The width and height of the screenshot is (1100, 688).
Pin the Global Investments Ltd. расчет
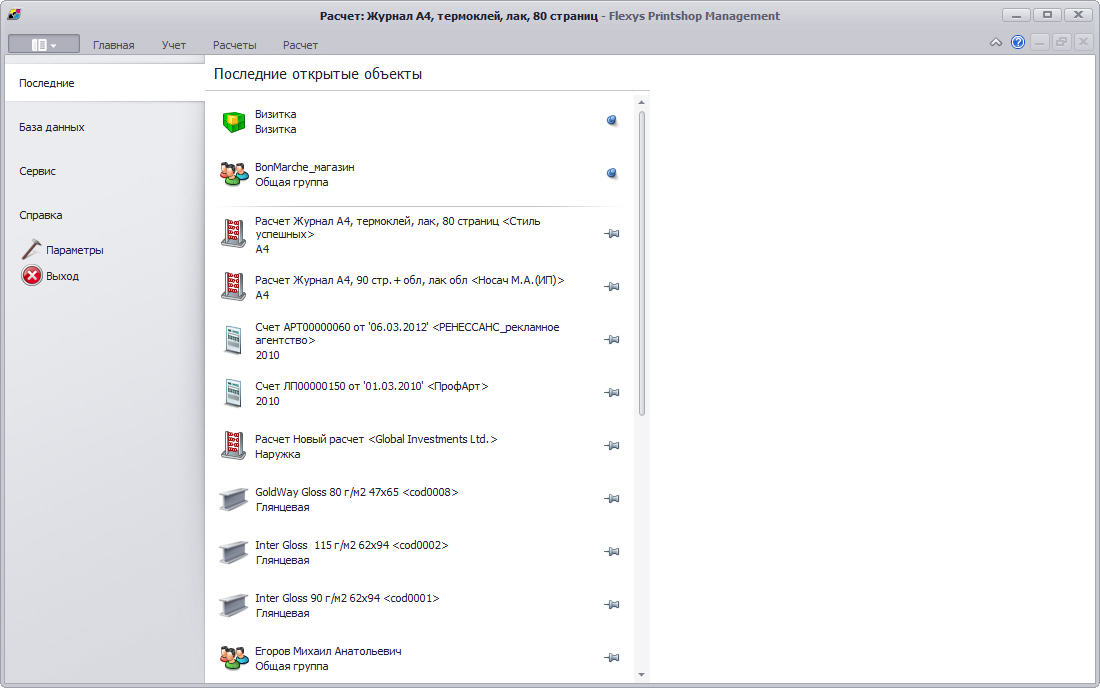coord(612,445)
